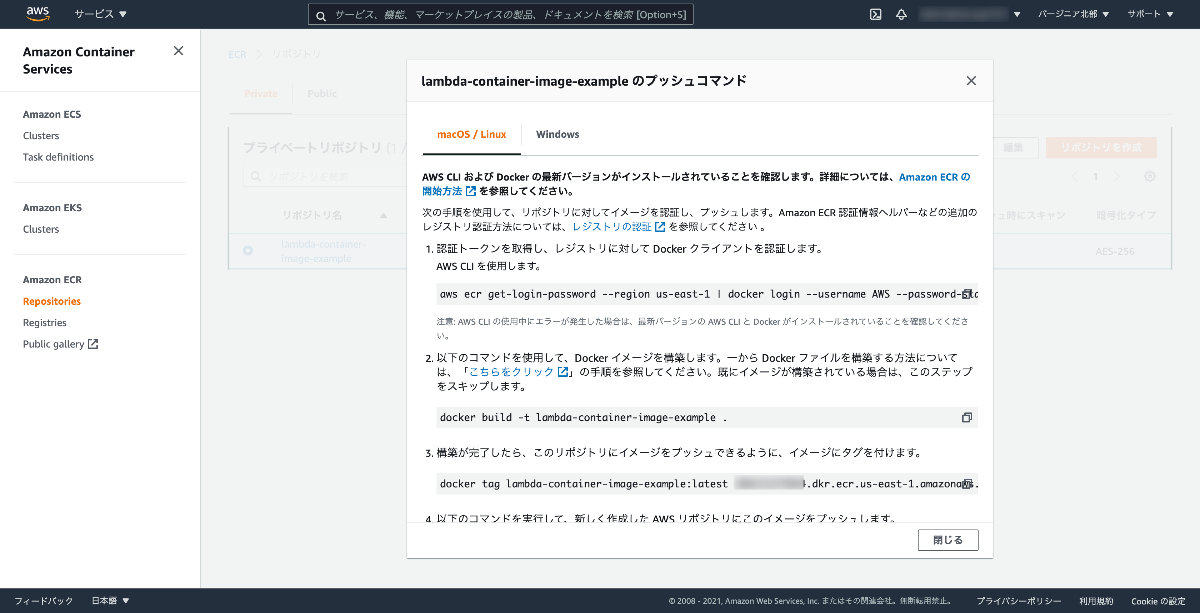Open the 日本語 language selector
The image size is (1200, 613).
tap(111, 601)
